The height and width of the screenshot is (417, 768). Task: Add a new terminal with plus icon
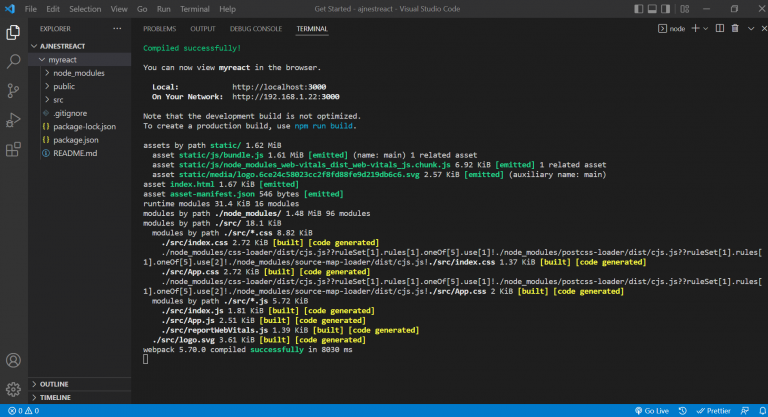coord(697,29)
